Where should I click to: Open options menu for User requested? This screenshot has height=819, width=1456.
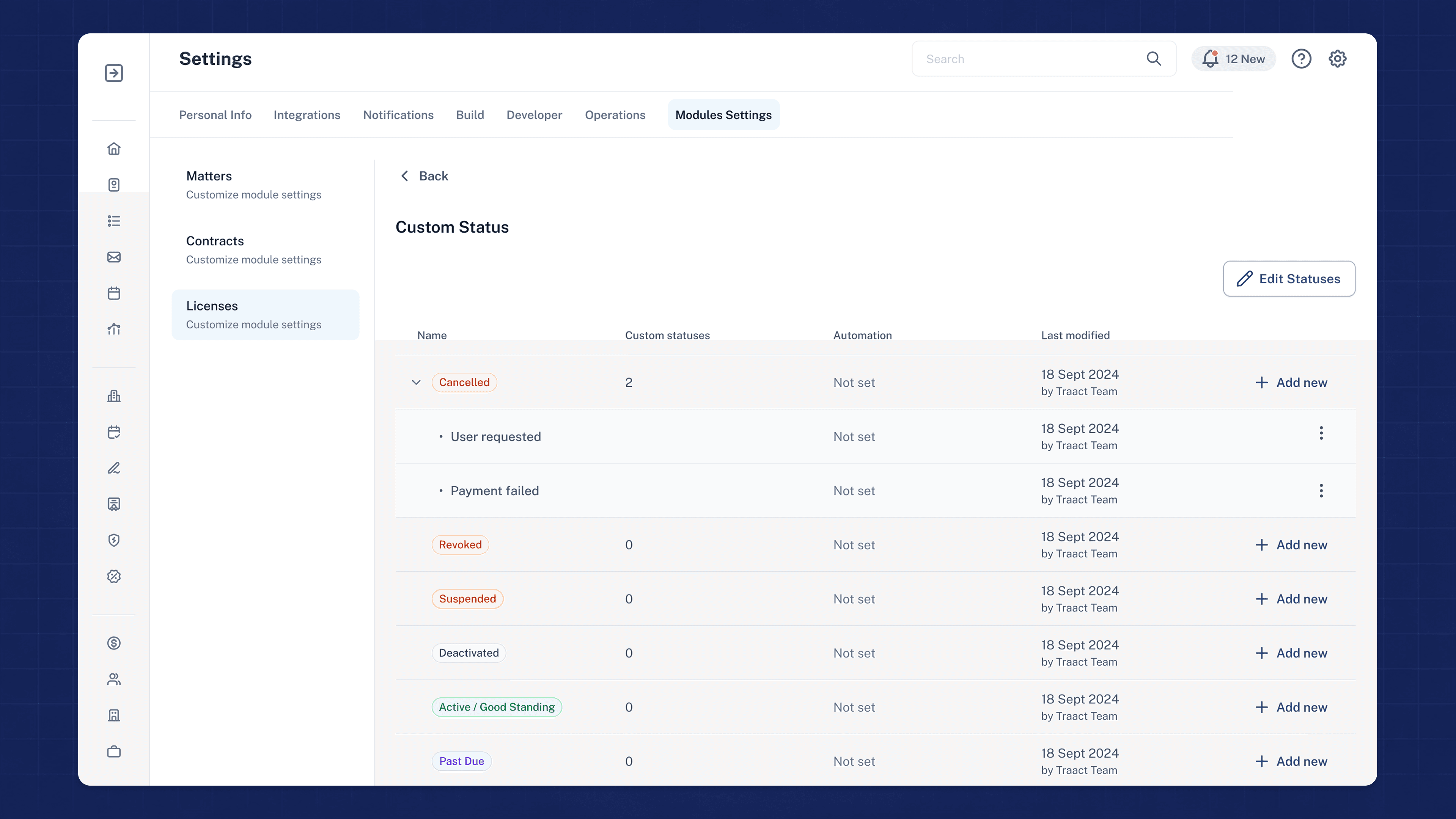[1321, 433]
